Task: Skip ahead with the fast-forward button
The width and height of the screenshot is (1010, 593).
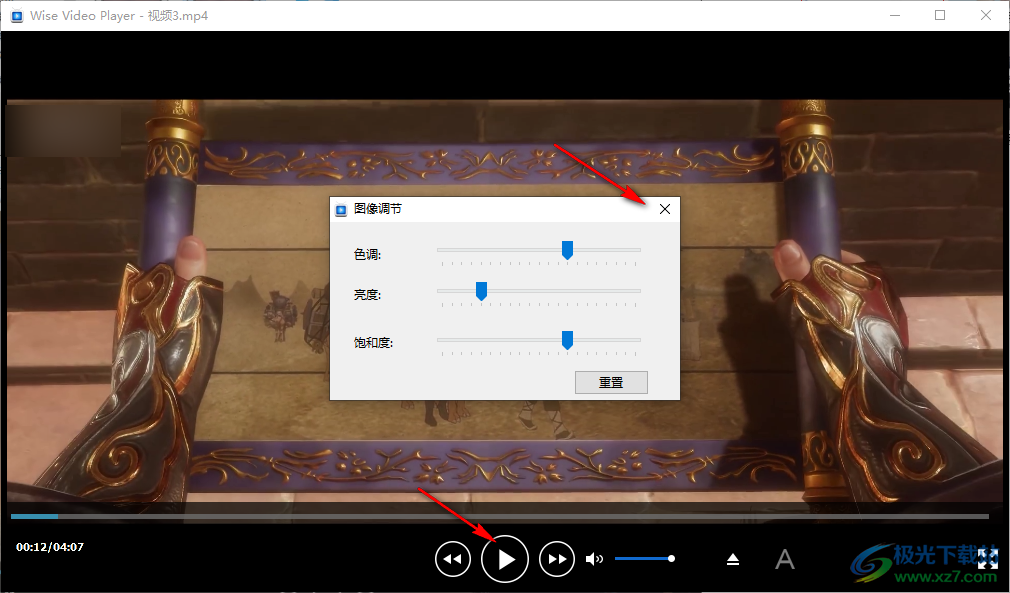Action: pyautogui.click(x=557, y=559)
